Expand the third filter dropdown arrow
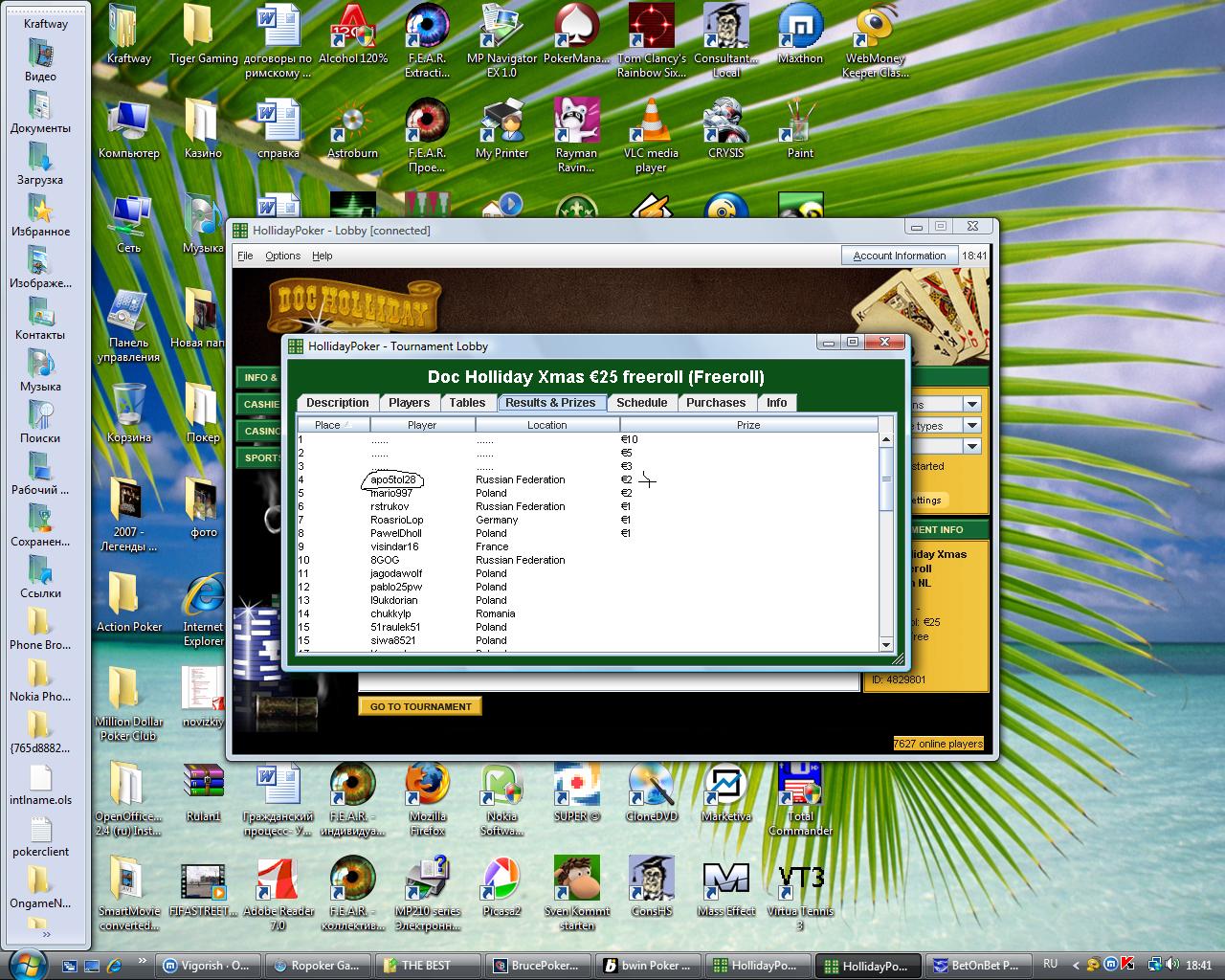The image size is (1225, 980). tap(971, 446)
